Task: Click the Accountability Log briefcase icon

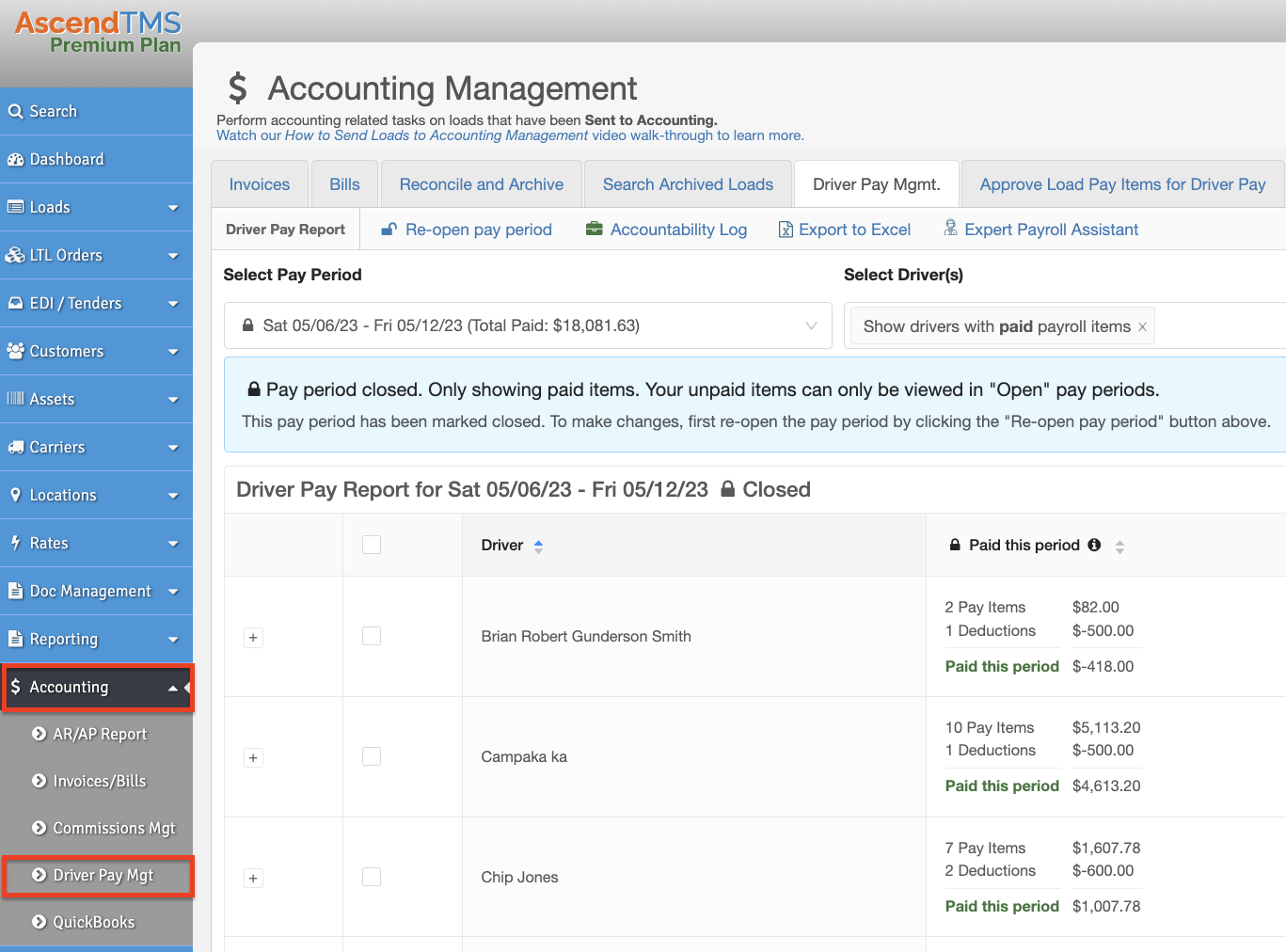Action: click(x=594, y=230)
